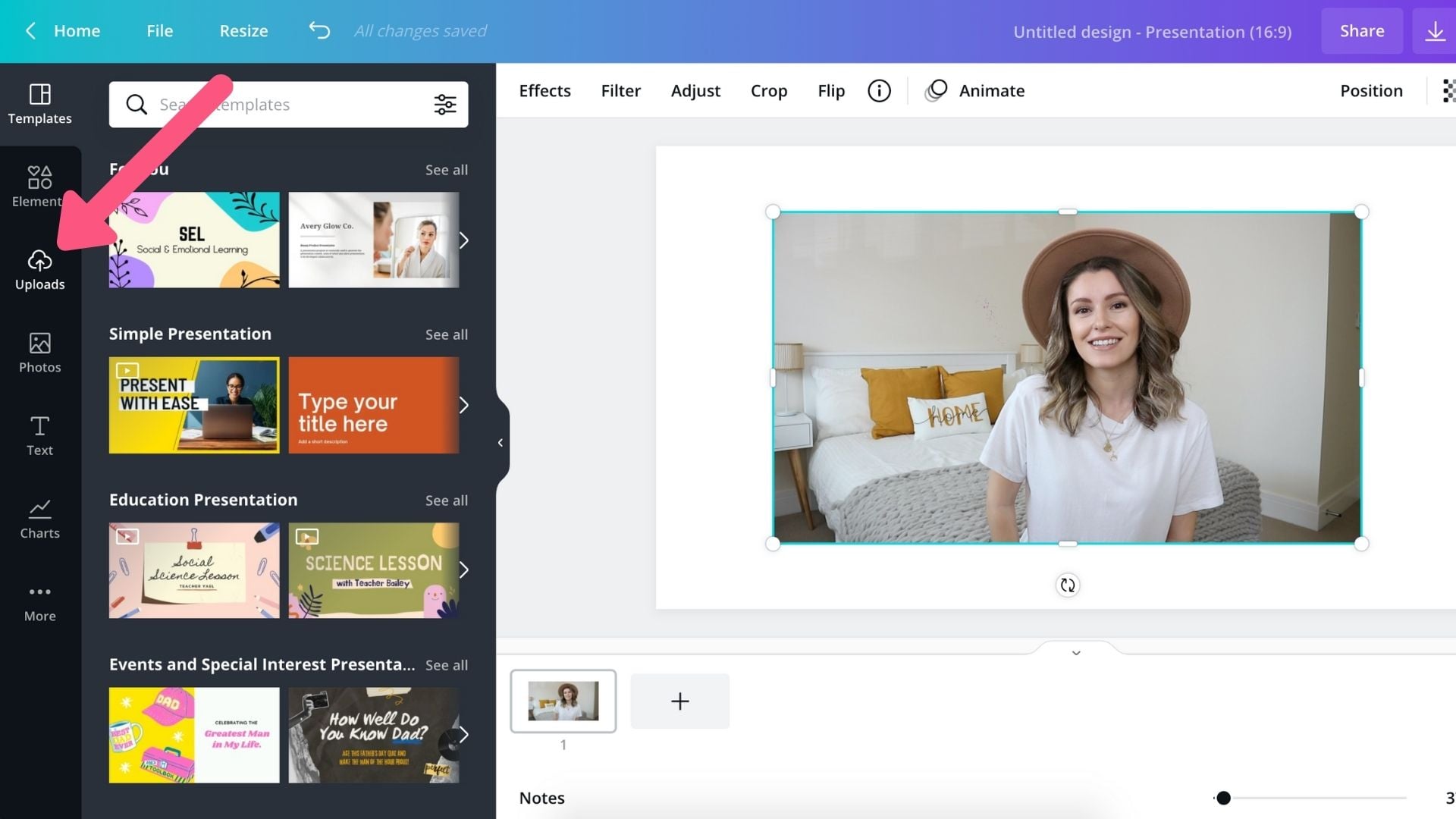The height and width of the screenshot is (819, 1456).
Task: Click the search magnifier icon
Action: click(136, 105)
